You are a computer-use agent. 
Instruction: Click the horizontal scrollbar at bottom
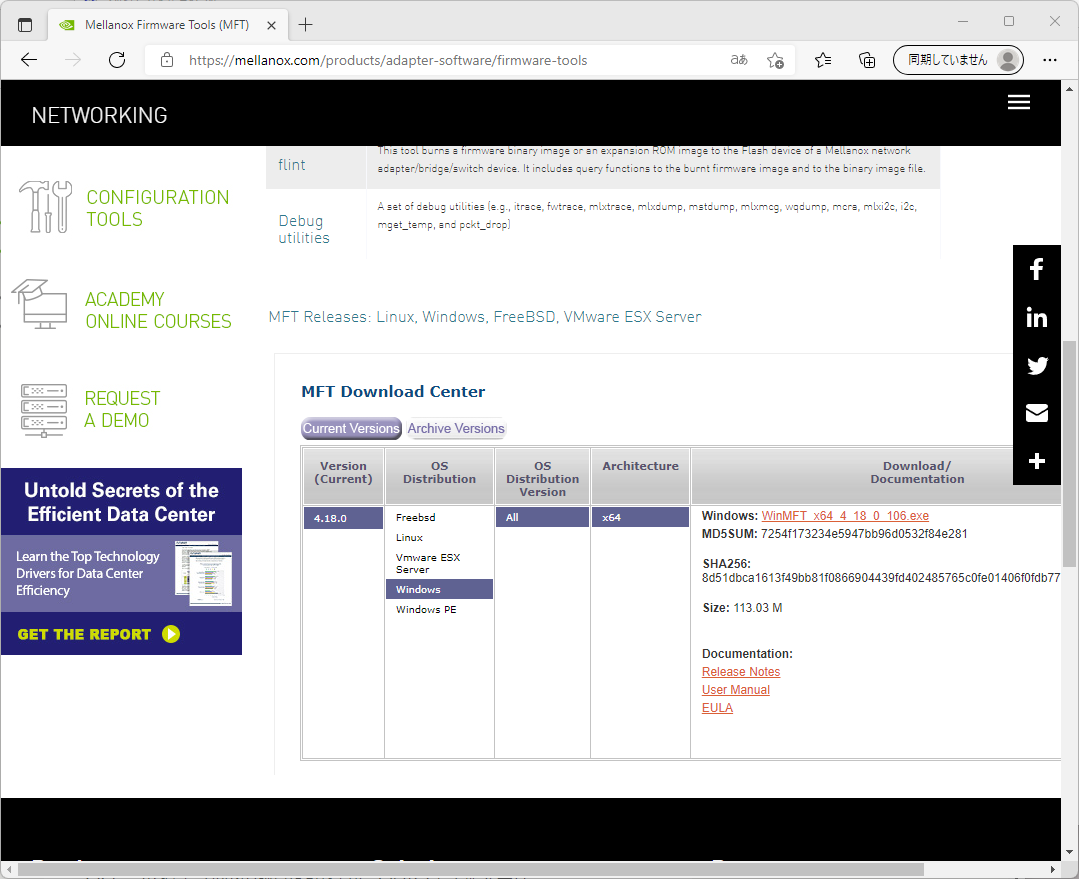pos(471,869)
